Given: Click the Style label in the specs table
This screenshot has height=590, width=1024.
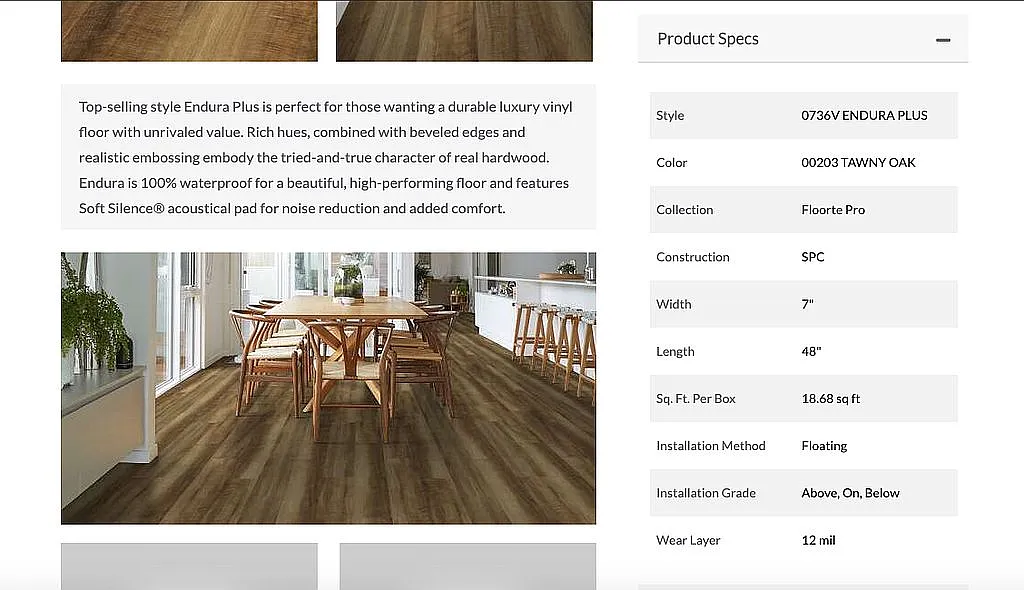Looking at the screenshot, I should pyautogui.click(x=670, y=116).
